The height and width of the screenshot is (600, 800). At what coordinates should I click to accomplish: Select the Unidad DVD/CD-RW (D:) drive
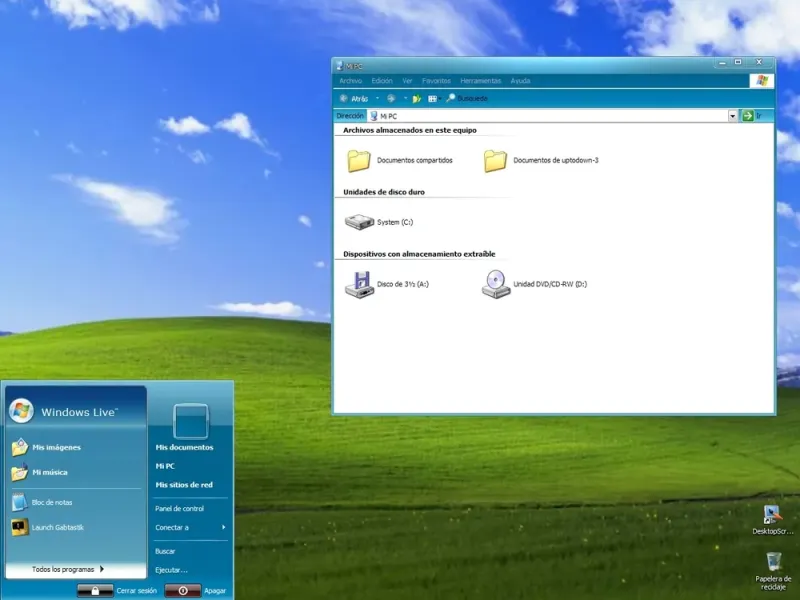pyautogui.click(x=534, y=284)
